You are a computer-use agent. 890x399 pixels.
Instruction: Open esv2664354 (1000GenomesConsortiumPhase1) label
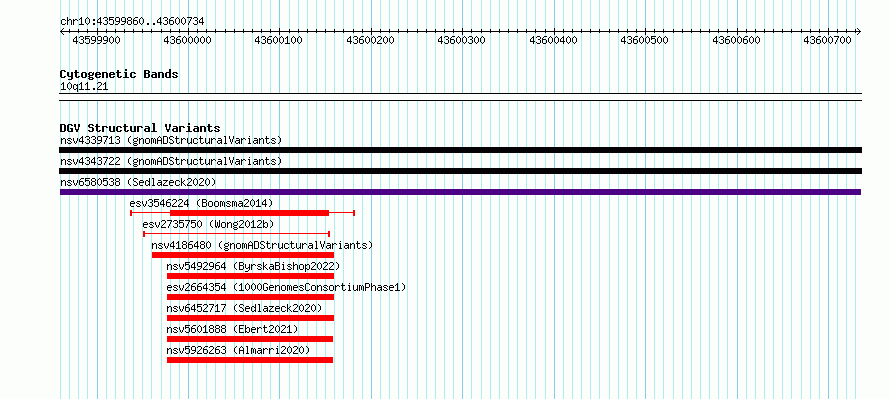pyautogui.click(x=287, y=287)
